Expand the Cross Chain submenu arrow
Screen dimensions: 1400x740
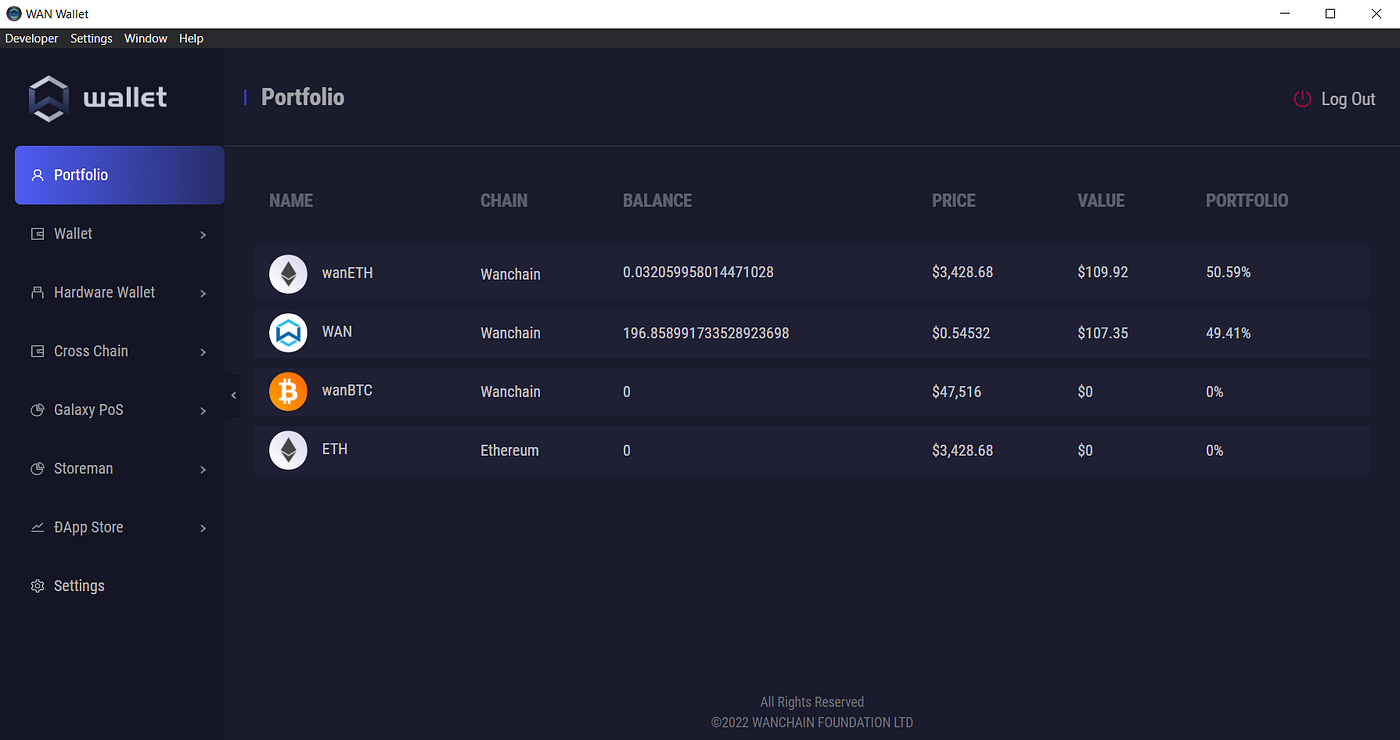point(203,352)
